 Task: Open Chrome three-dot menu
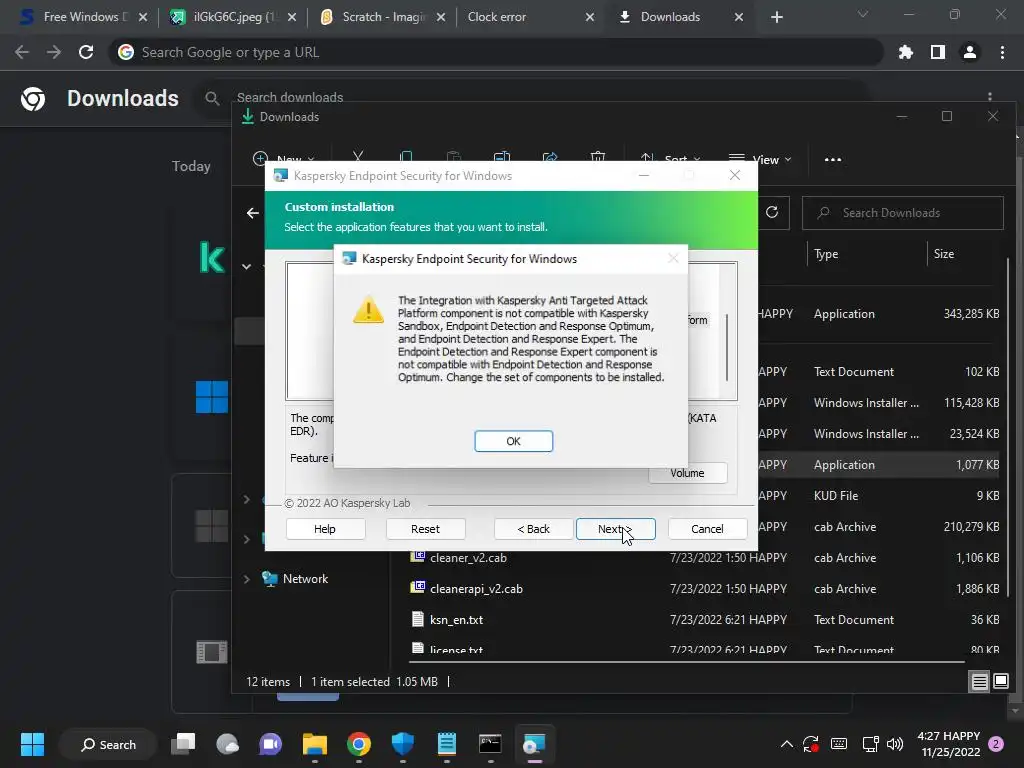(1002, 52)
